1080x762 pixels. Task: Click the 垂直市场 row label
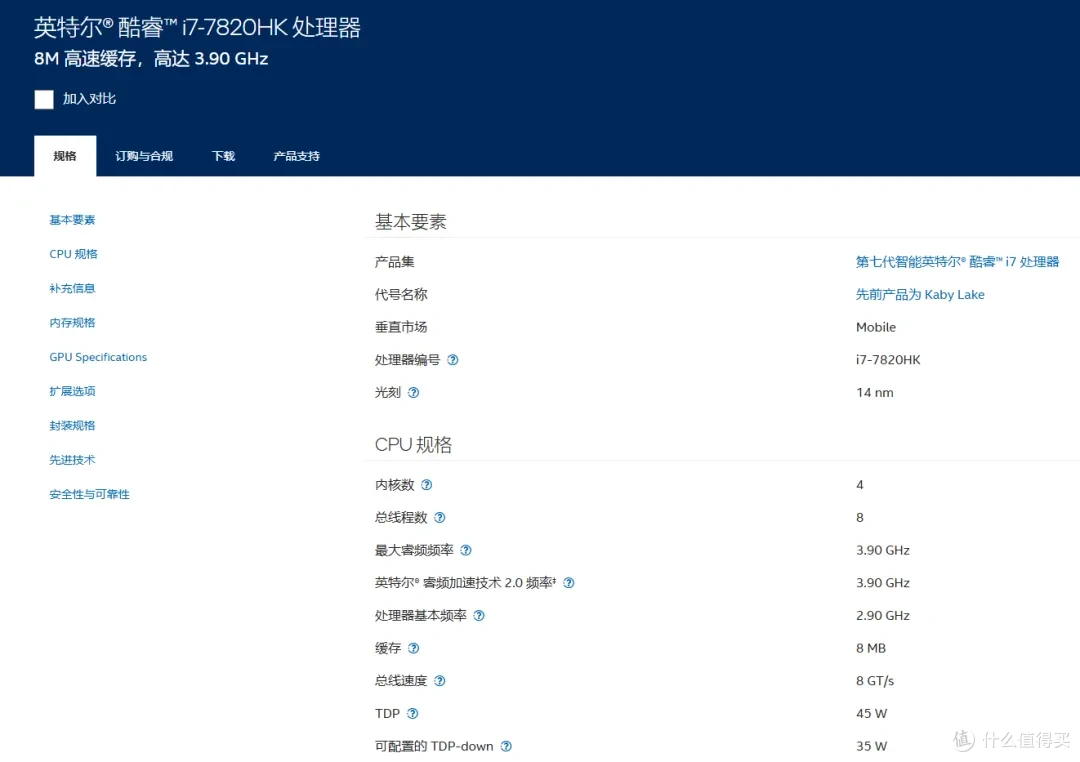pos(401,327)
